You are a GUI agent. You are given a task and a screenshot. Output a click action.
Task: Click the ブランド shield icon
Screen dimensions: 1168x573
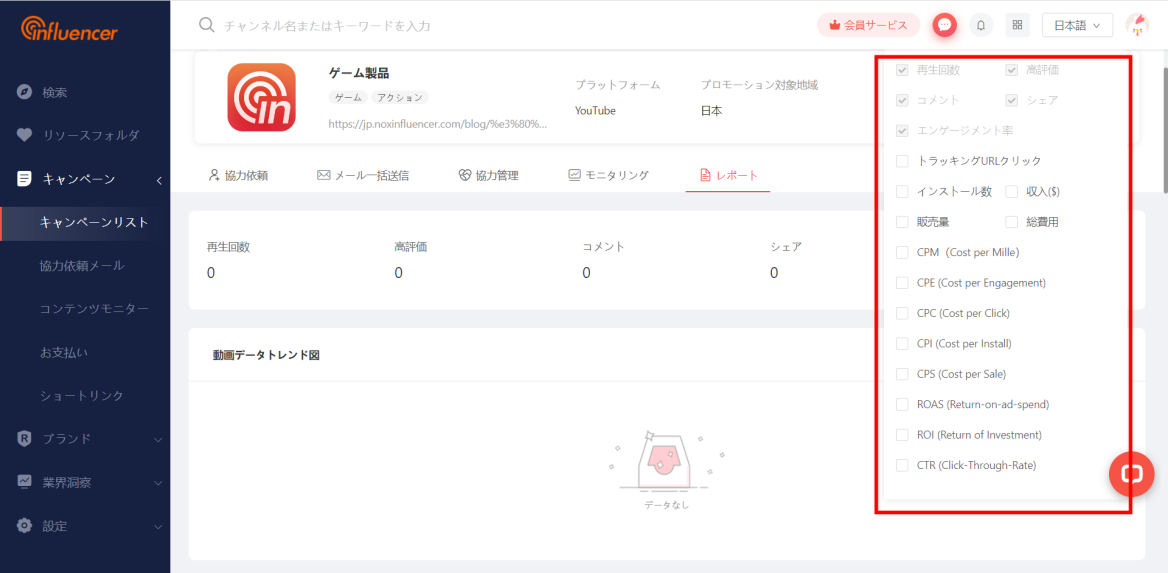coord(25,438)
